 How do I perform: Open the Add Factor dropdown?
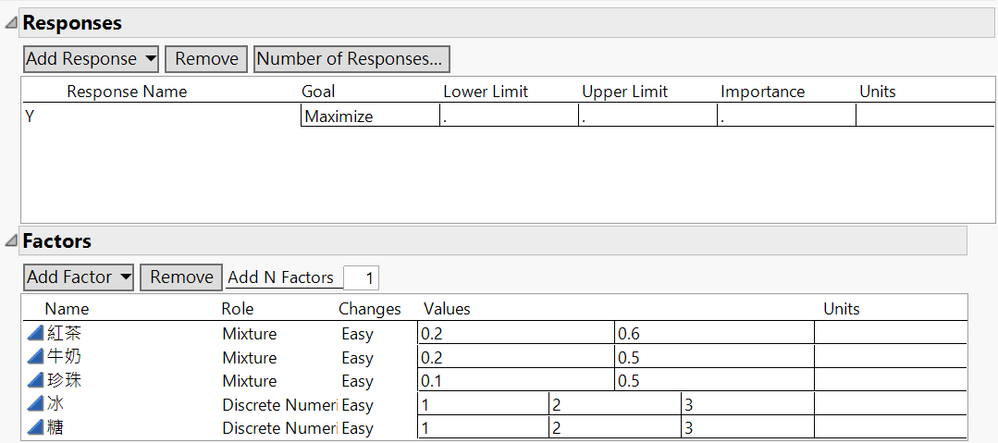(x=78, y=277)
